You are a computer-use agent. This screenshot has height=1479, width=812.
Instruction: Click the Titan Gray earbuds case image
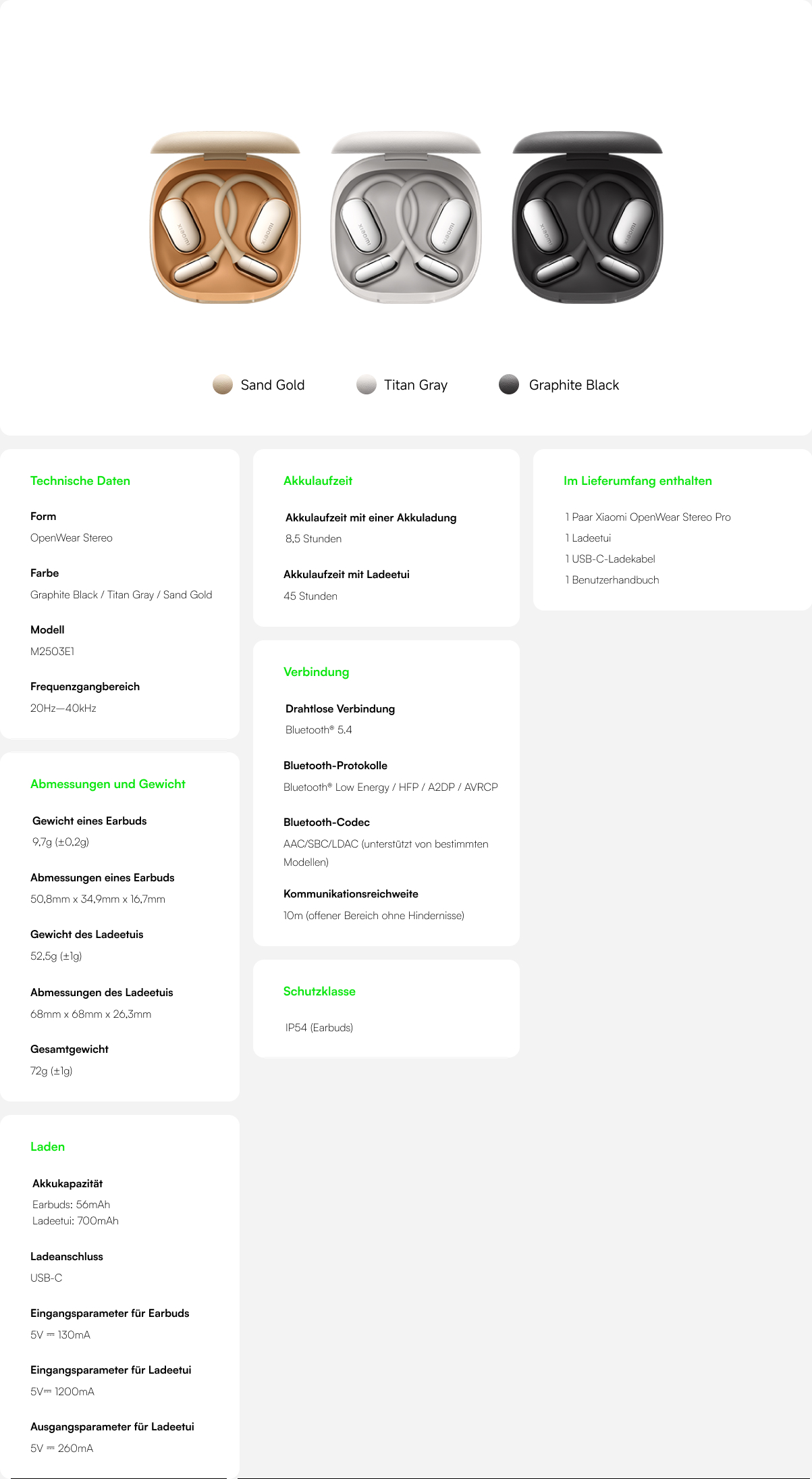pos(406,217)
